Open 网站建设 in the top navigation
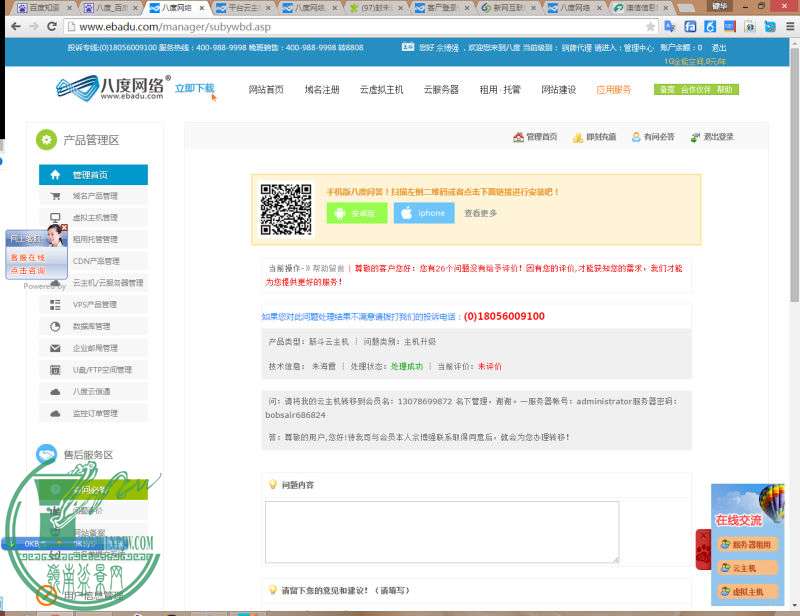The image size is (800, 616). 559,90
